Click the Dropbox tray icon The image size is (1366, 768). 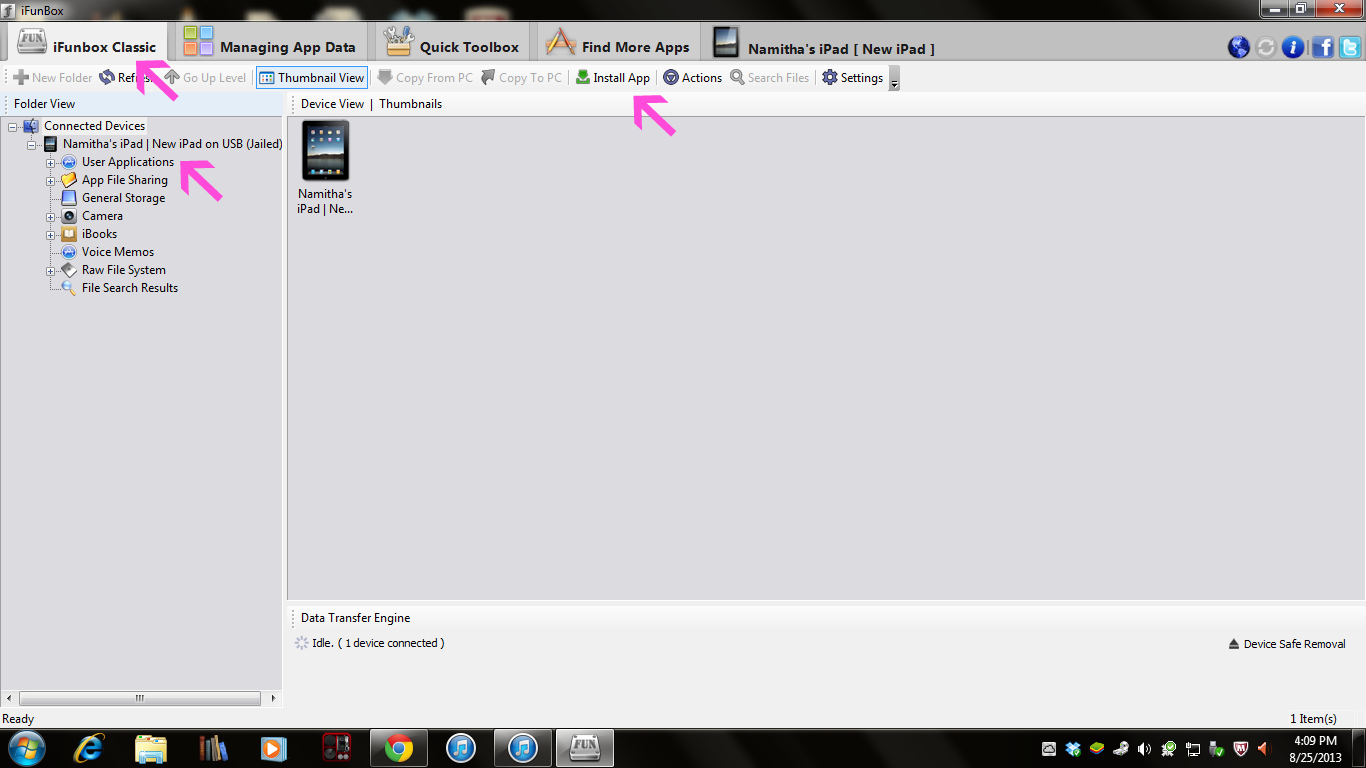[x=1073, y=748]
